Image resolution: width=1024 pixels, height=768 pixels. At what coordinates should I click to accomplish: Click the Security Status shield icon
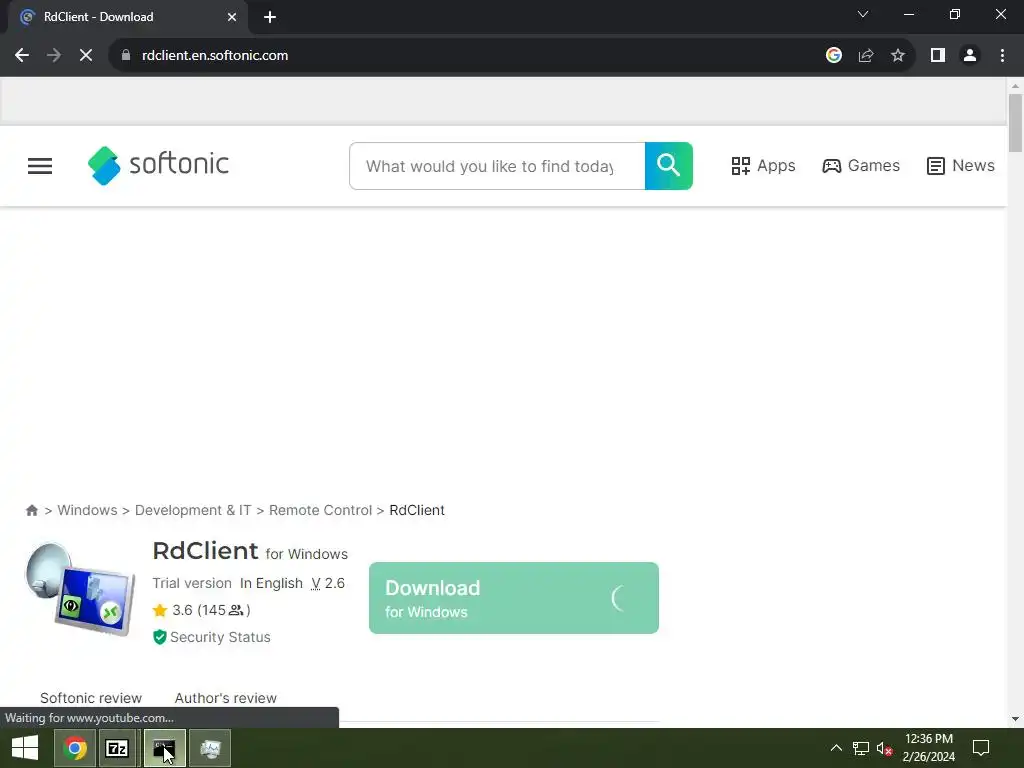tap(159, 637)
